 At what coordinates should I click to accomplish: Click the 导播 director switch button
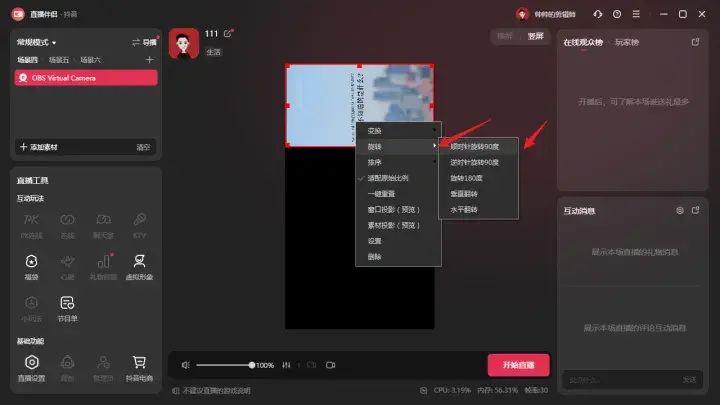[x=144, y=42]
